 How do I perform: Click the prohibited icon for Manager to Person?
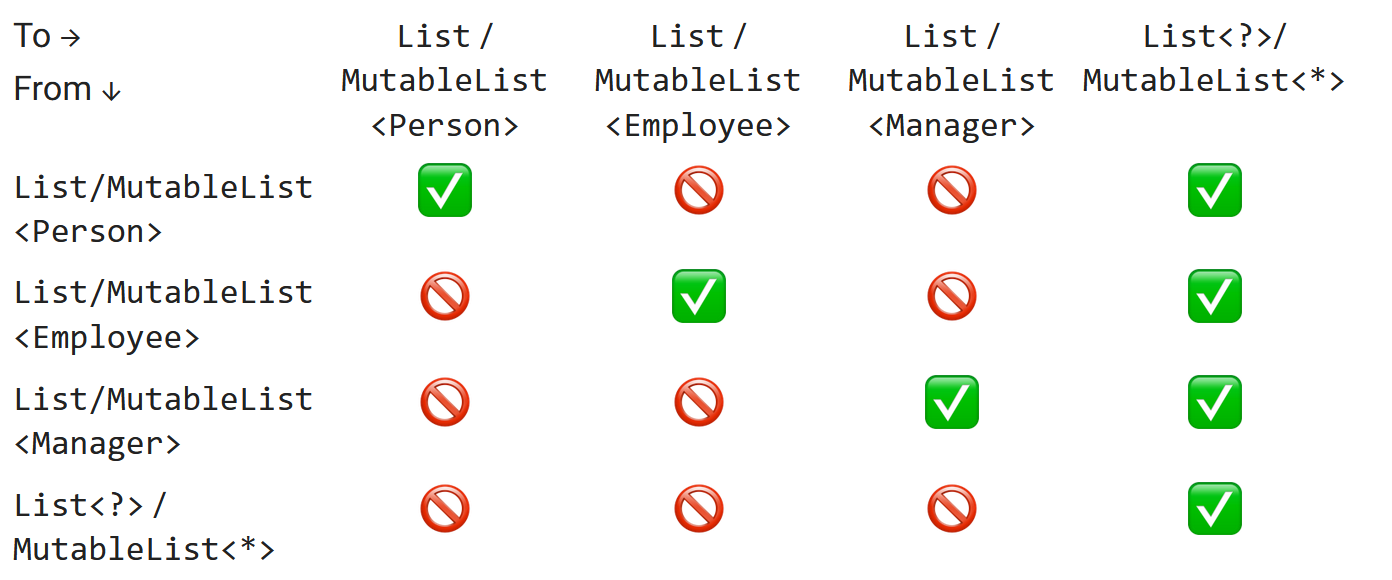445,402
